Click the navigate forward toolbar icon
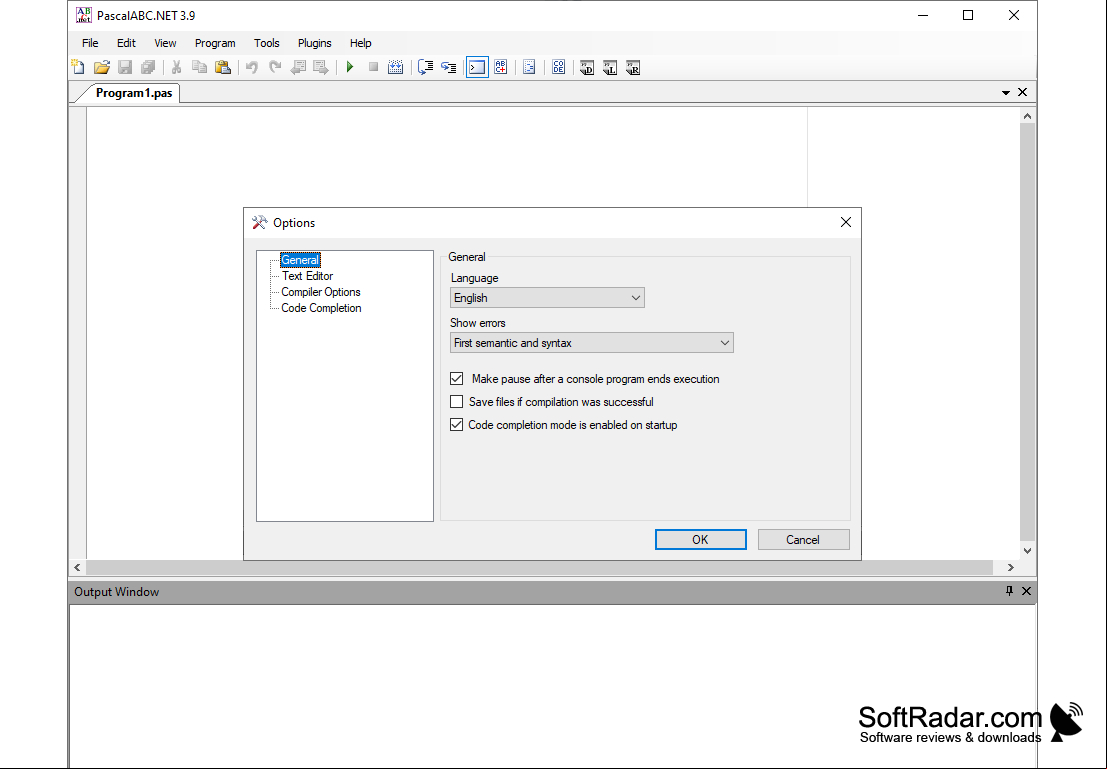The image size is (1107, 769). pos(321,68)
